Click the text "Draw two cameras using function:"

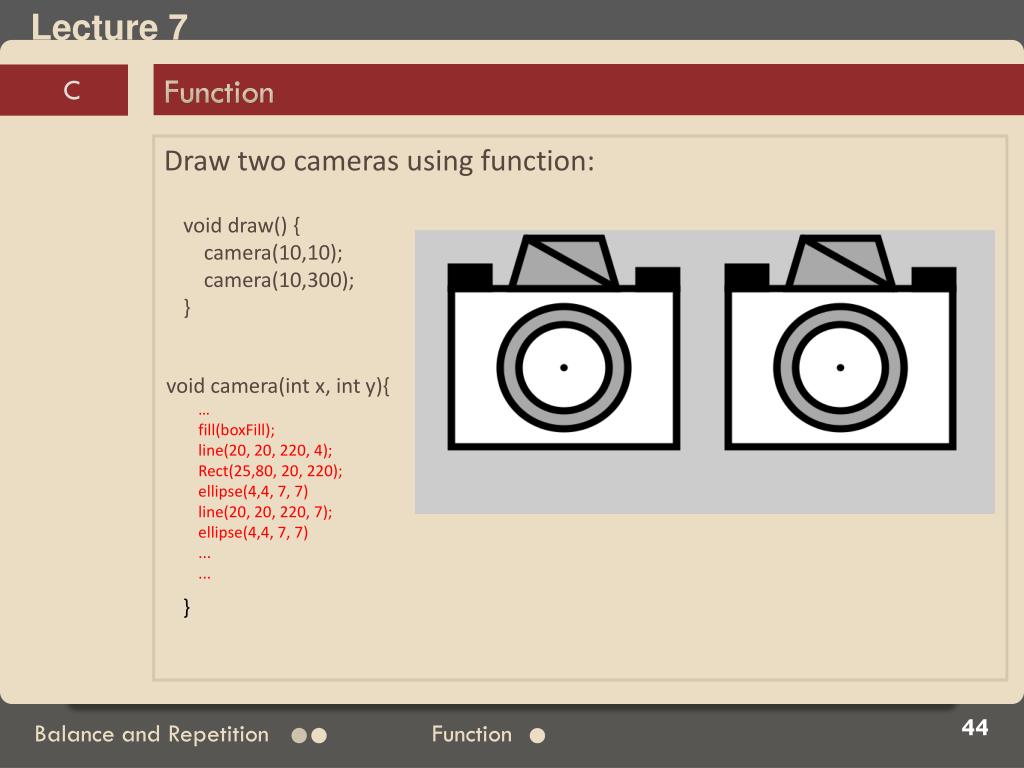point(379,161)
